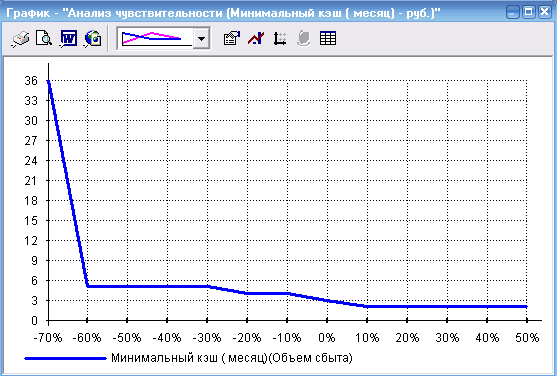Click y-axis value "30"
557x376 pixels.
point(31,121)
